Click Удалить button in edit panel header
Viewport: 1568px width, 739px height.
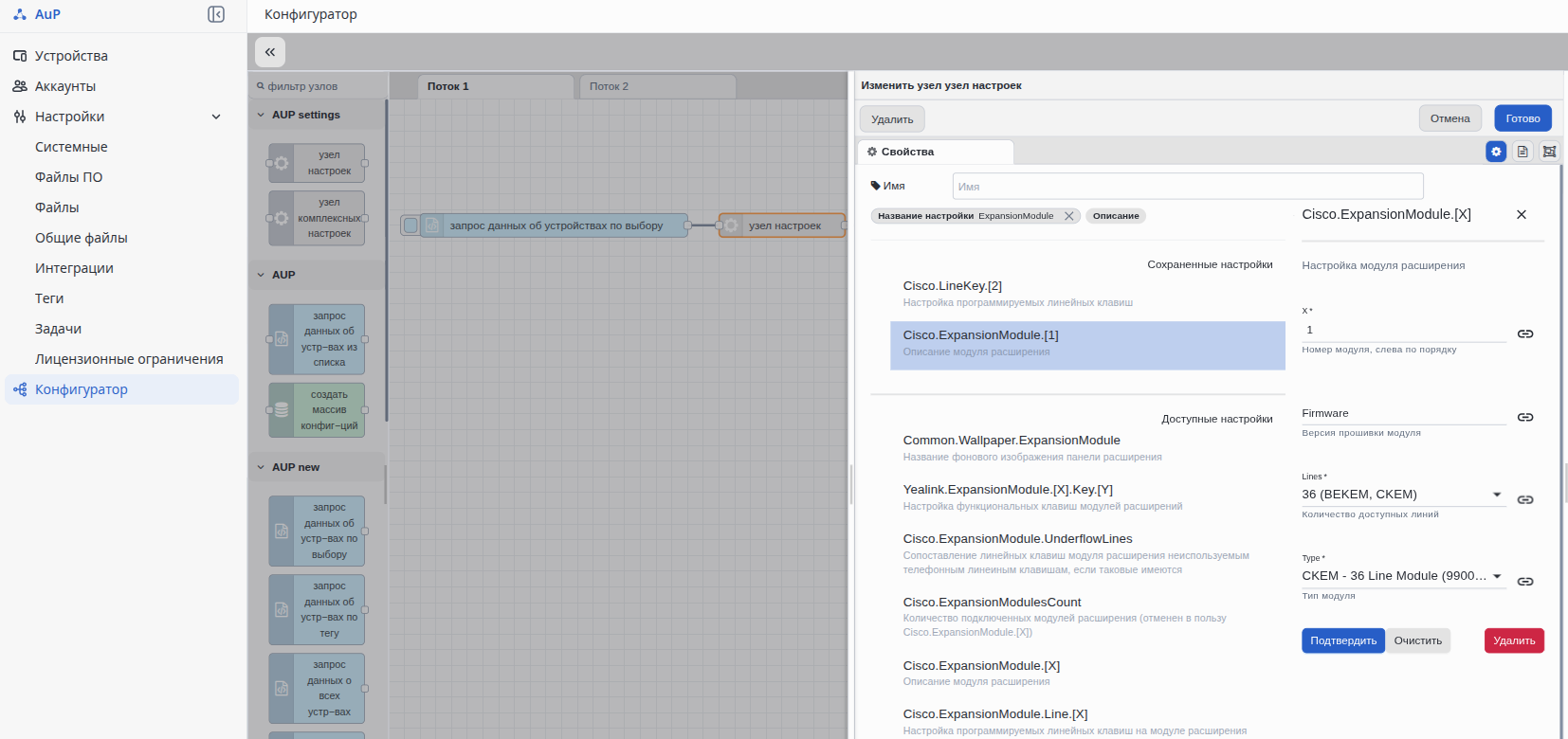(892, 119)
